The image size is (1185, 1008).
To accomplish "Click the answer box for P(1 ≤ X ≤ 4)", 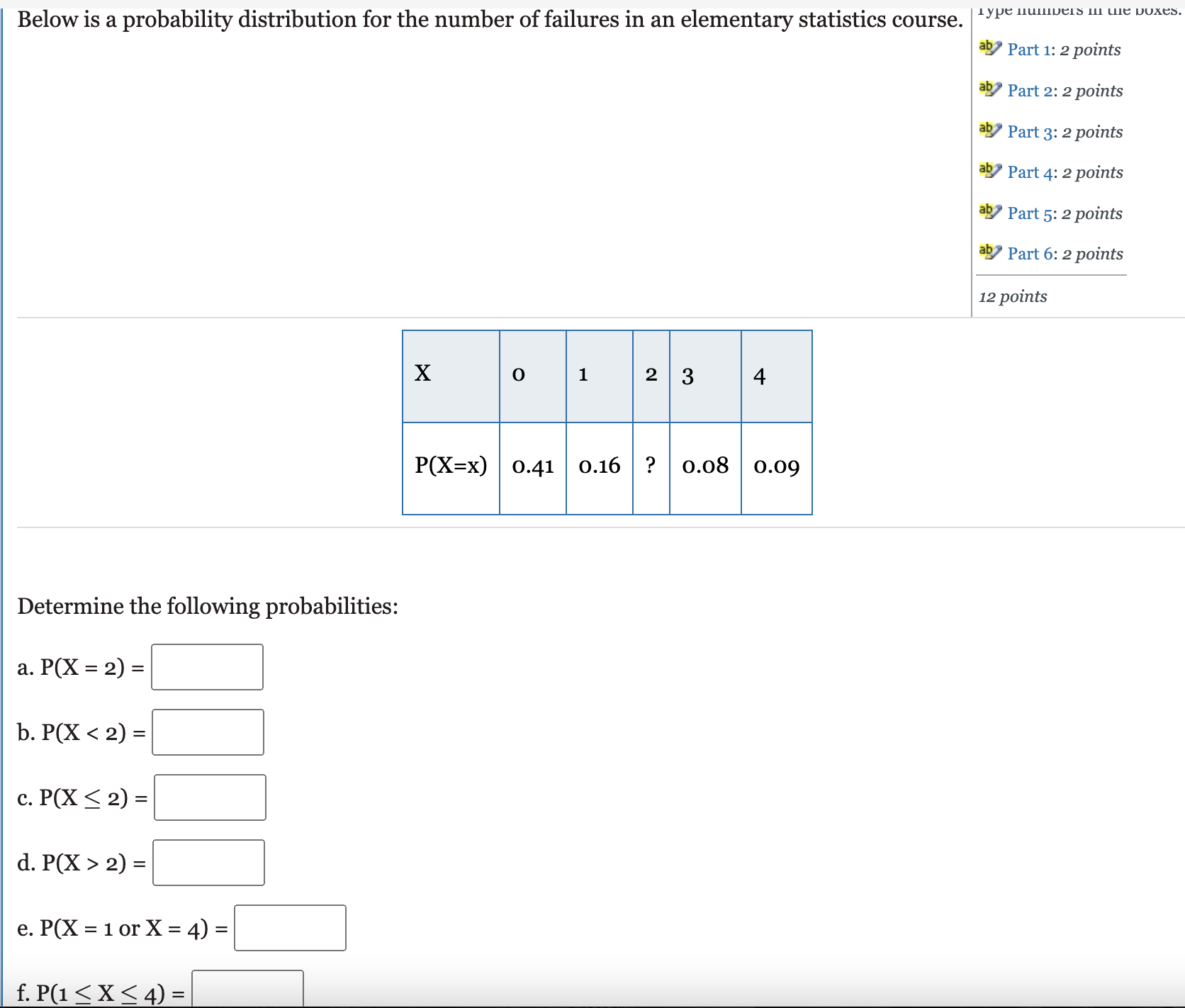I will point(248,988).
